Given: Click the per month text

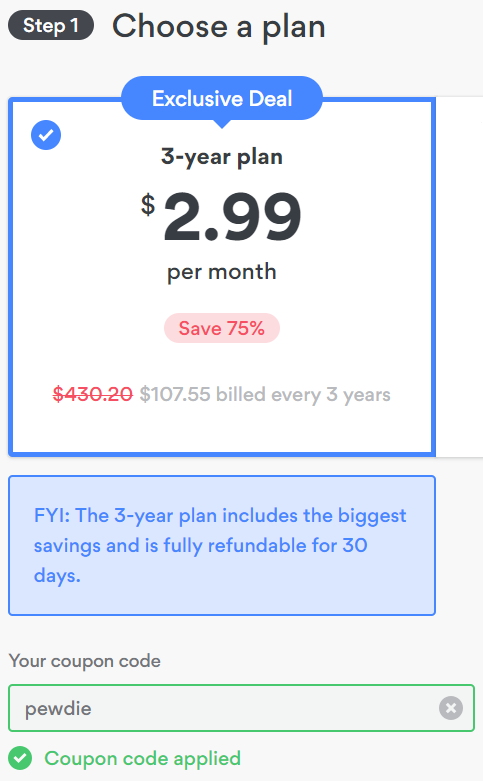Looking at the screenshot, I should tap(222, 273).
